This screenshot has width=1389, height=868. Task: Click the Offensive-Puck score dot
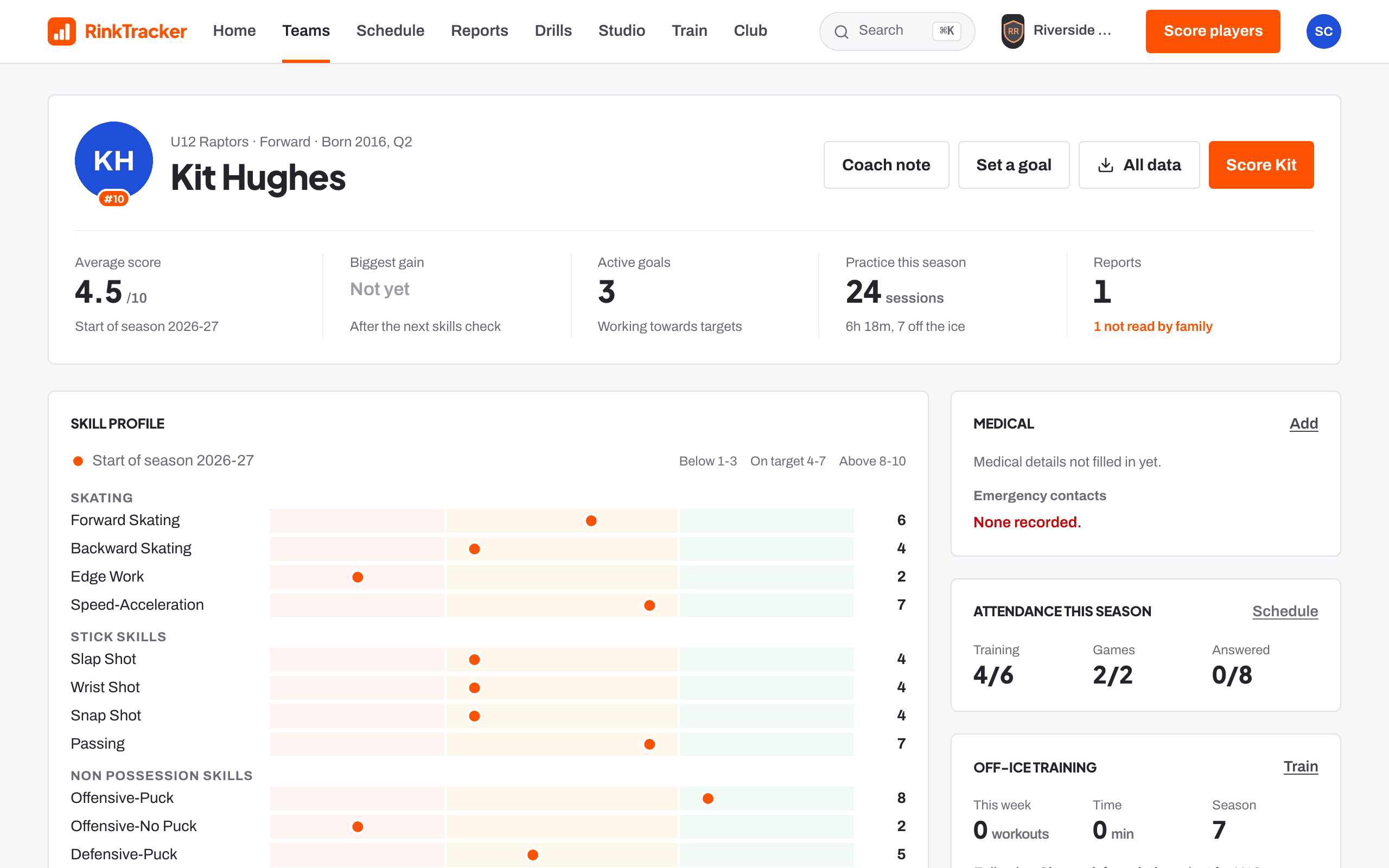click(708, 799)
